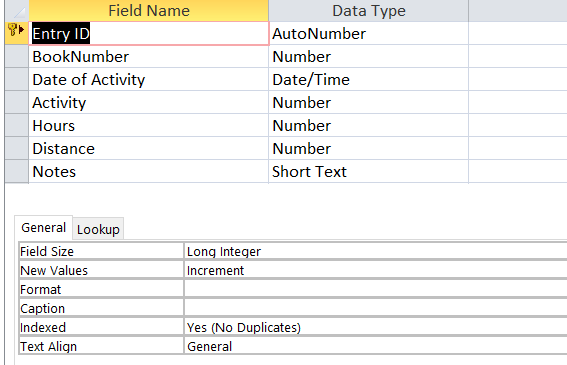Select the Hours row selector
The height and width of the screenshot is (365, 567).
17,126
